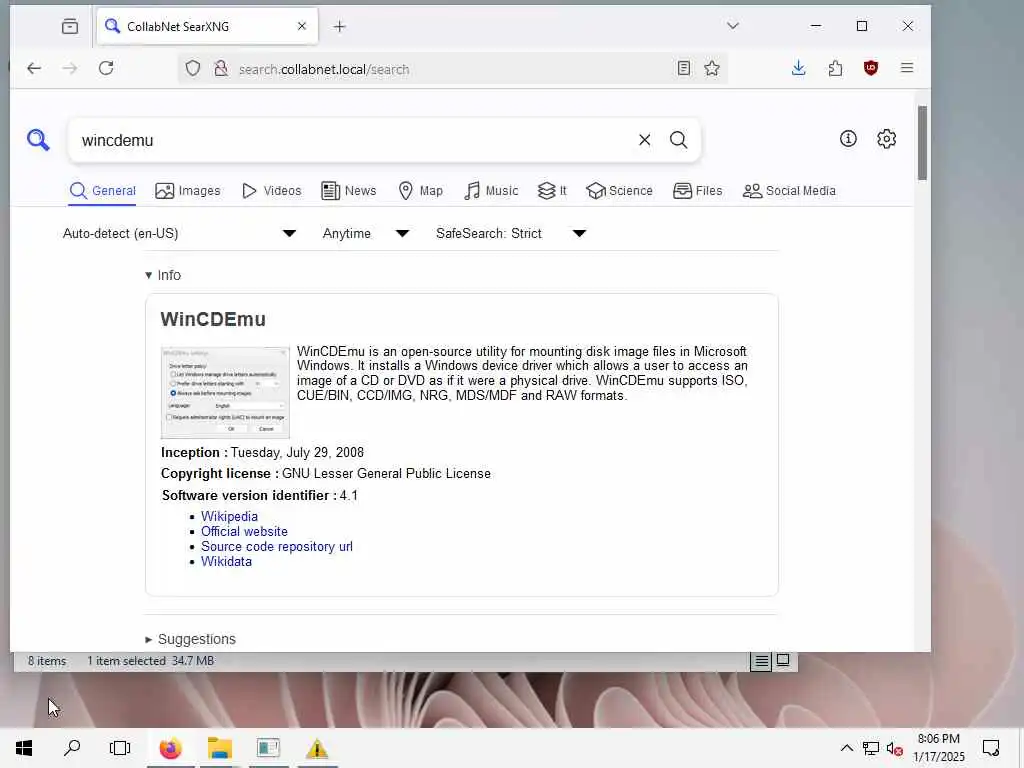
Task: Click the SearXNG logo magnifier
Action: (x=38, y=140)
